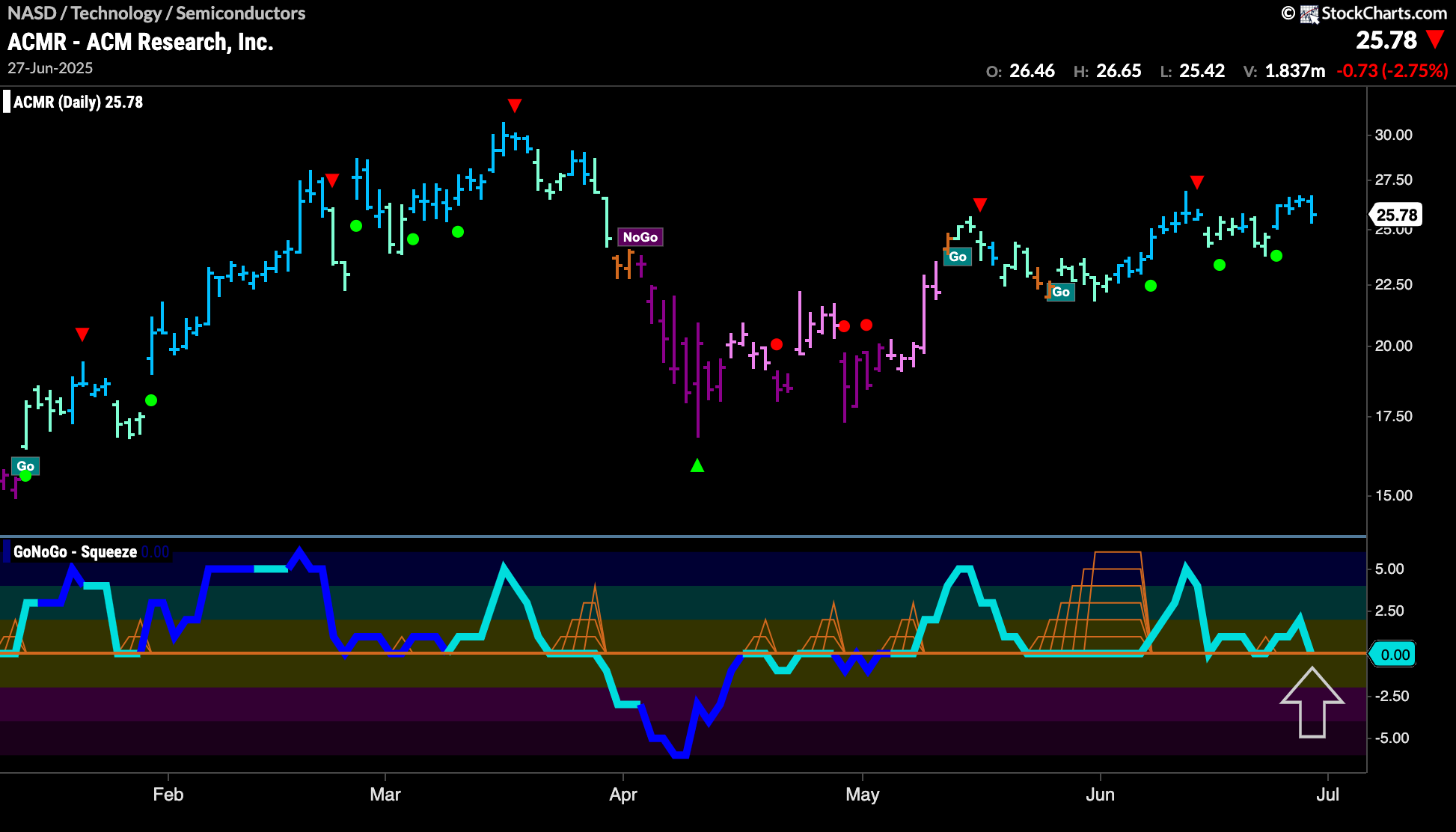Click the Apr label on time axis
Viewport: 1456px width, 832px height.
pyautogui.click(x=623, y=795)
